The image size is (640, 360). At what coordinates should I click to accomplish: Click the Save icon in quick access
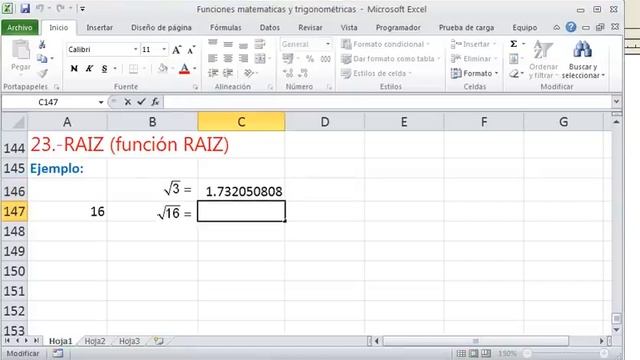pyautogui.click(x=25, y=9)
